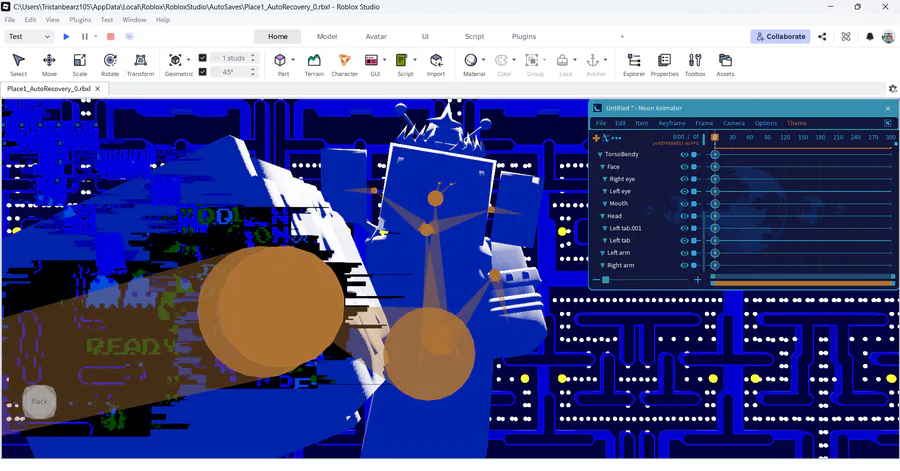The height and width of the screenshot is (471, 900).
Task: Click the orange timeline range bar
Action: [802, 283]
